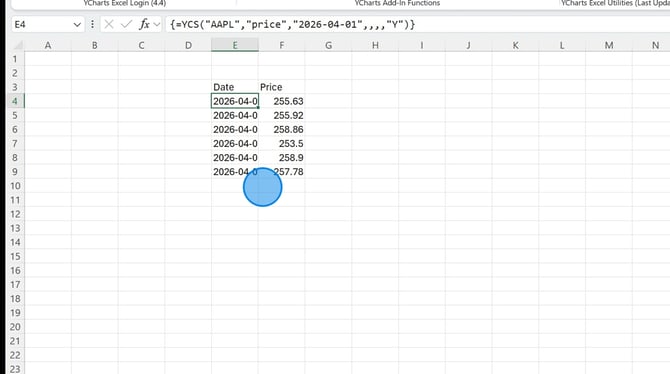Viewport: 670px width, 374px height.
Task: Select column I header
Action: coord(422,45)
